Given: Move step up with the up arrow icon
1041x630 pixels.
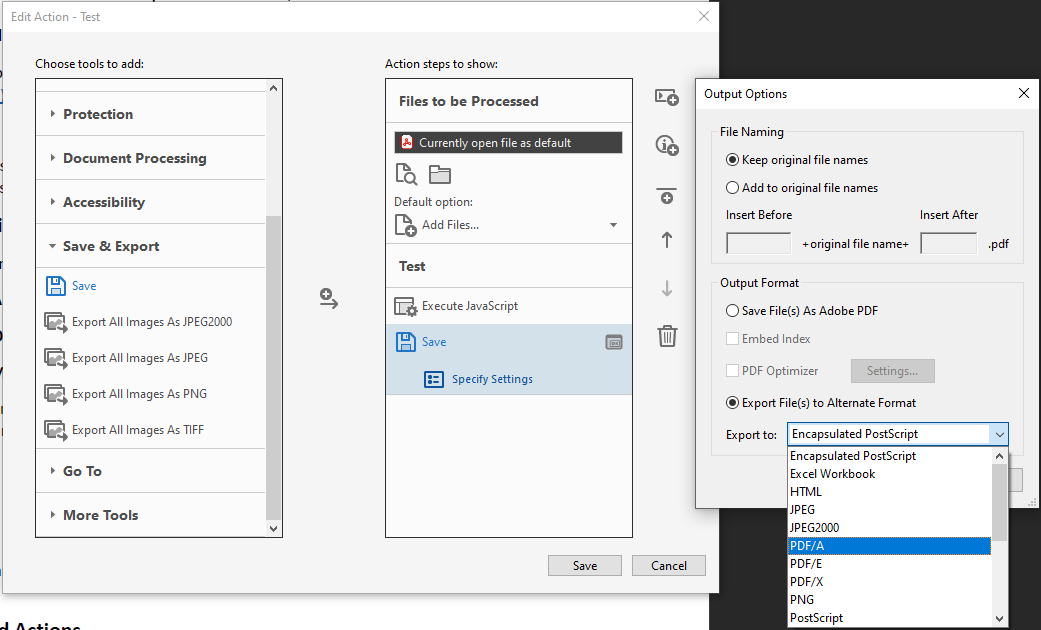Looking at the screenshot, I should click(667, 240).
